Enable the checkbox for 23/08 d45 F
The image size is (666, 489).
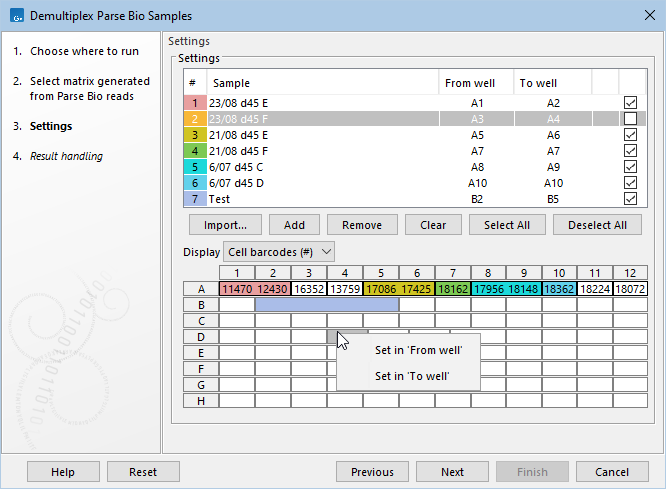[630, 118]
